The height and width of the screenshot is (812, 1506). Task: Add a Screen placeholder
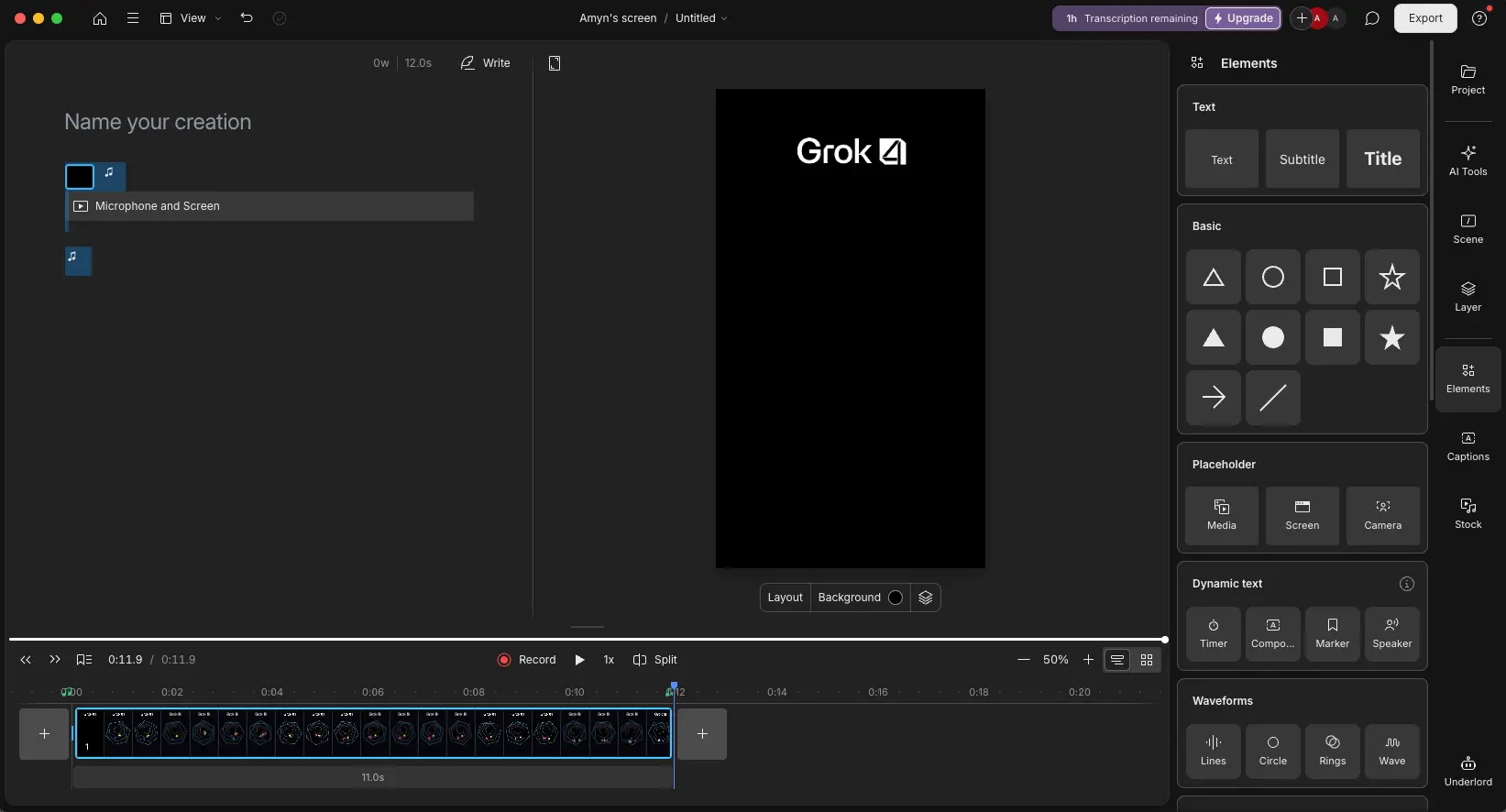1303,516
